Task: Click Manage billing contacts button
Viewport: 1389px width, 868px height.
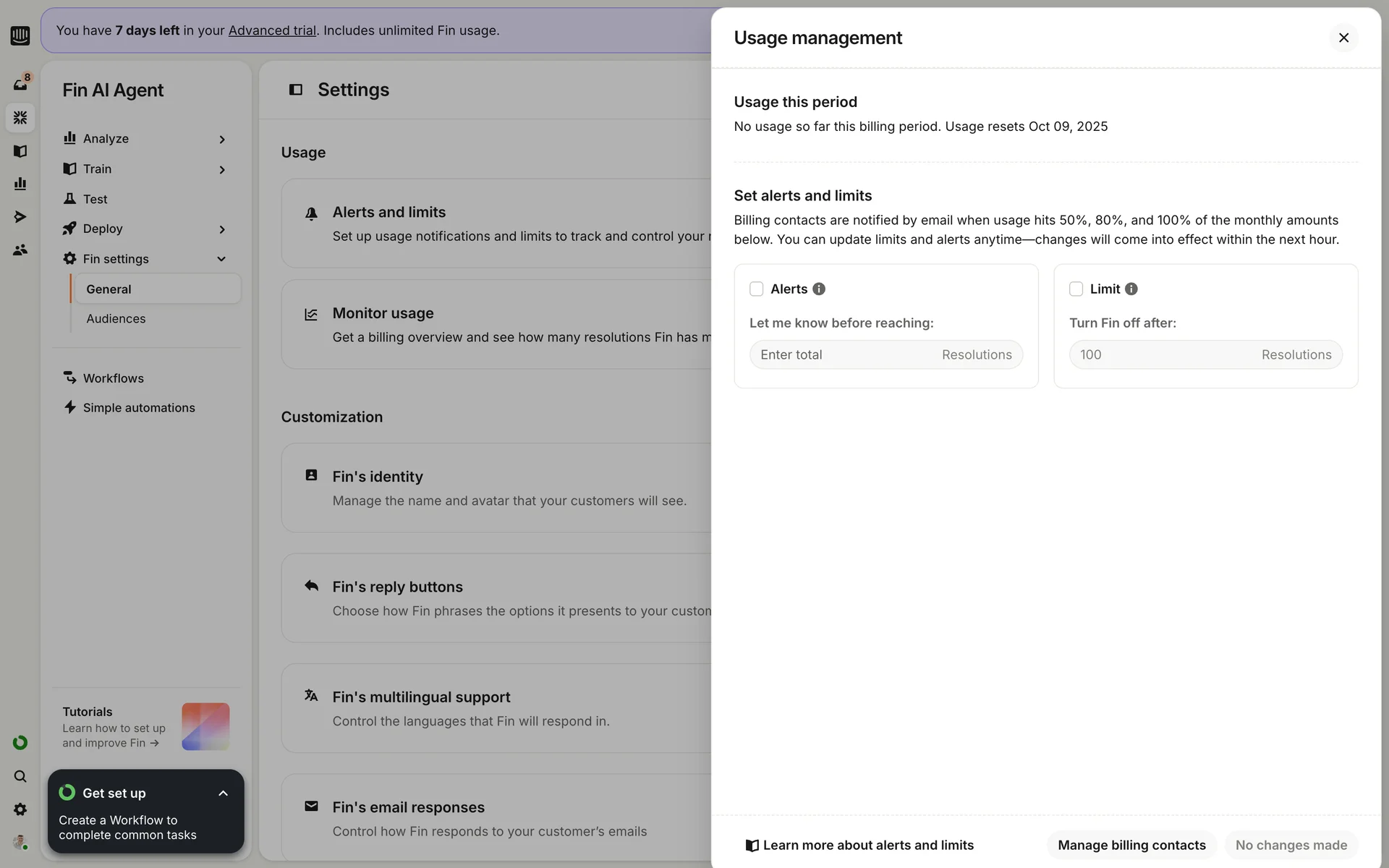Action: (x=1131, y=845)
